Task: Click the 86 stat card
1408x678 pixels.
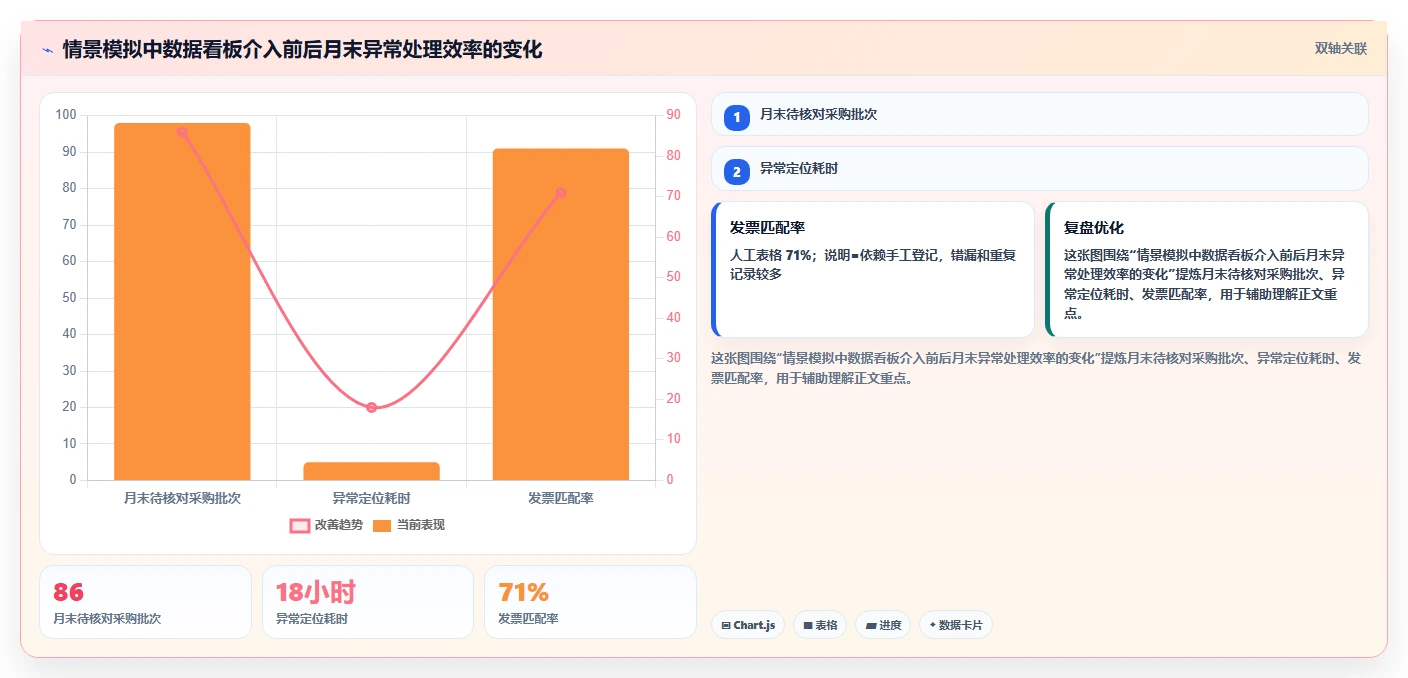Action: click(x=145, y=602)
